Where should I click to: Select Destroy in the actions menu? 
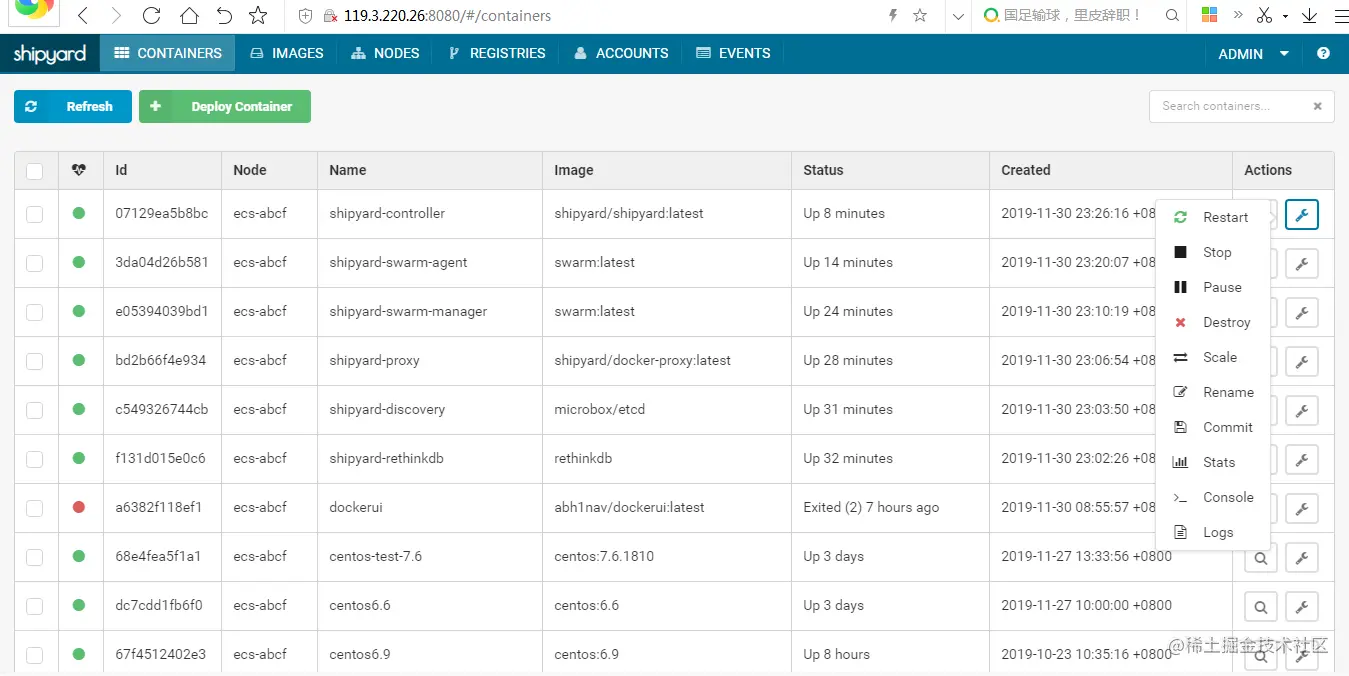[x=1212, y=322]
